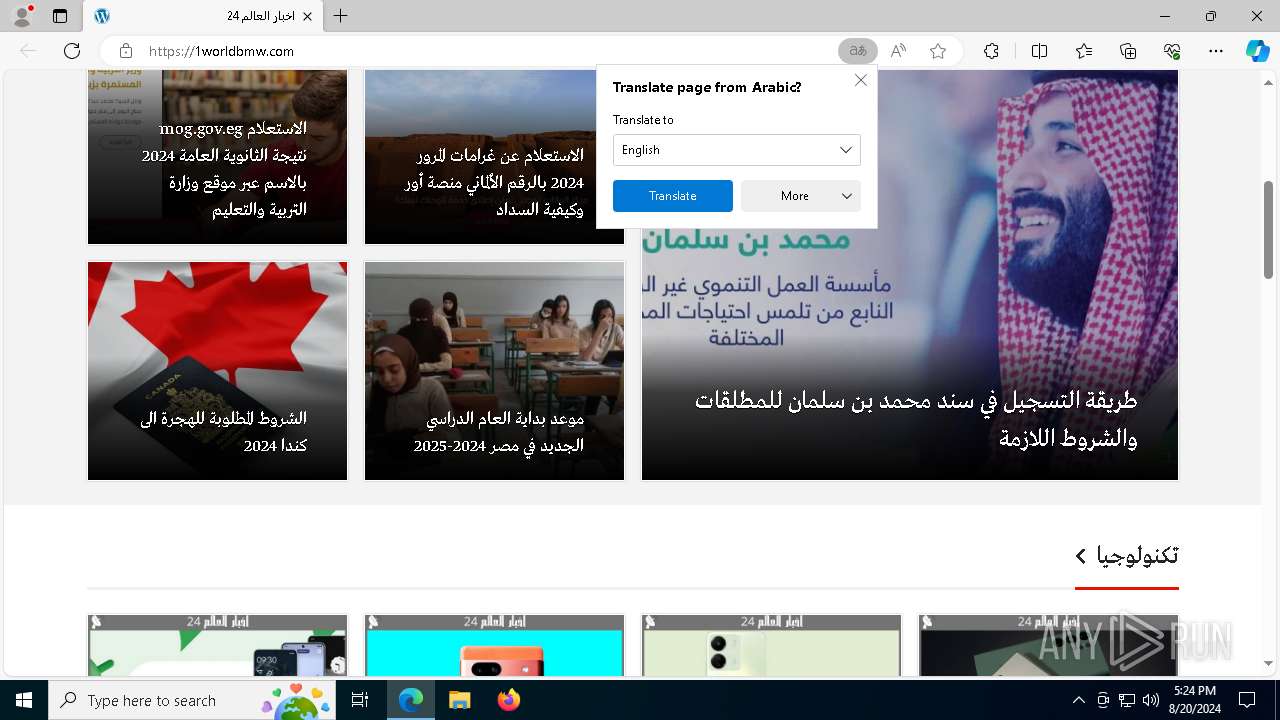1280x720 pixels.
Task: Click the address bar URL
Action: click(221, 51)
